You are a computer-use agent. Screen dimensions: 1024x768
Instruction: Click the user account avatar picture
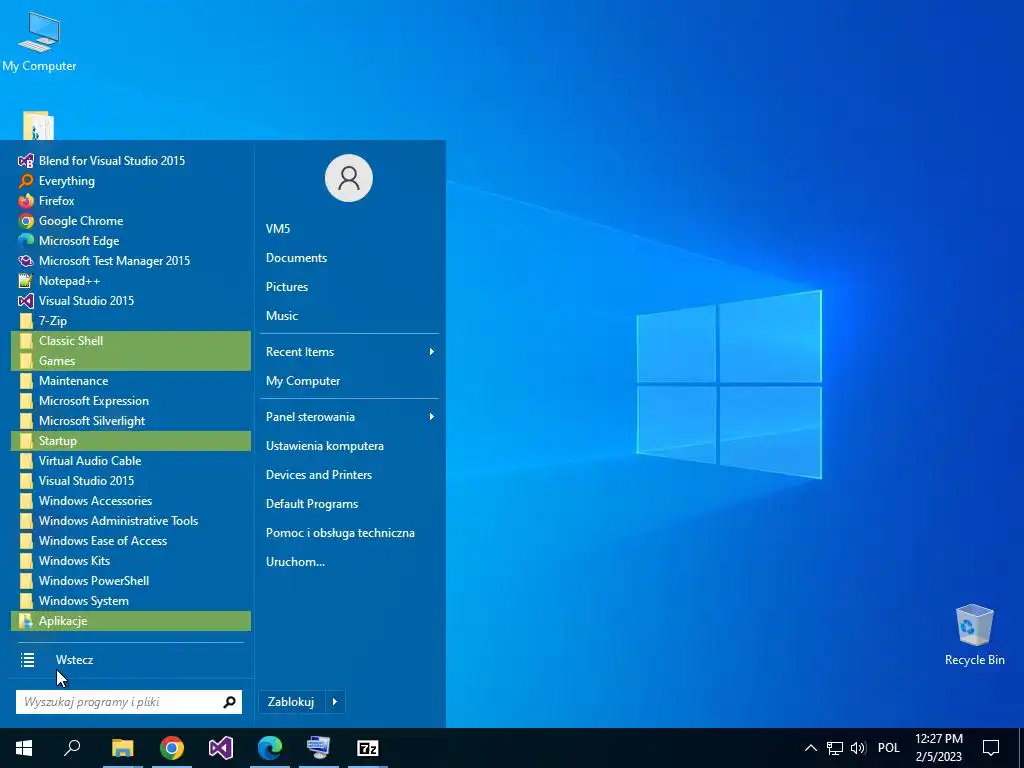349,178
